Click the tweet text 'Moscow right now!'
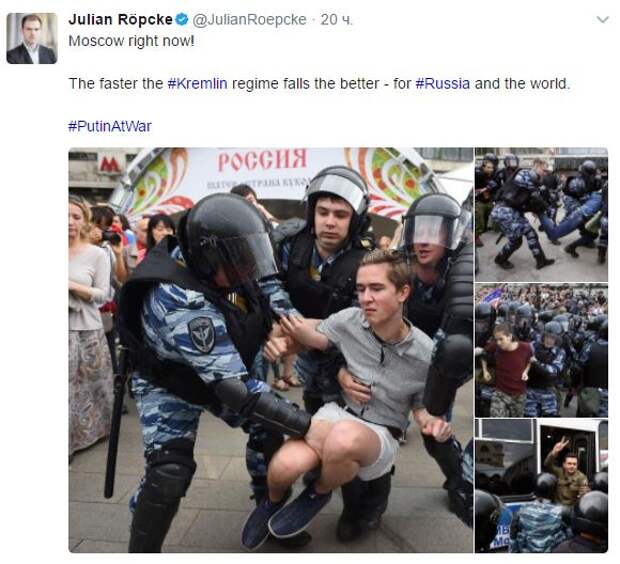 (131, 41)
